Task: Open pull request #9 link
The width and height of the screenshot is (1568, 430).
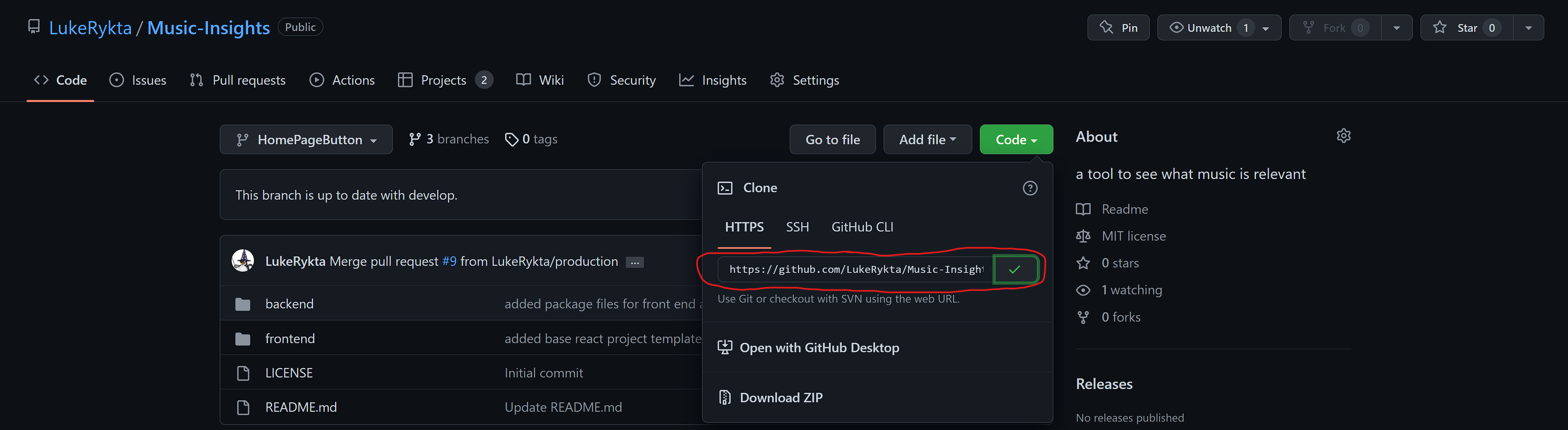Action: pos(449,262)
